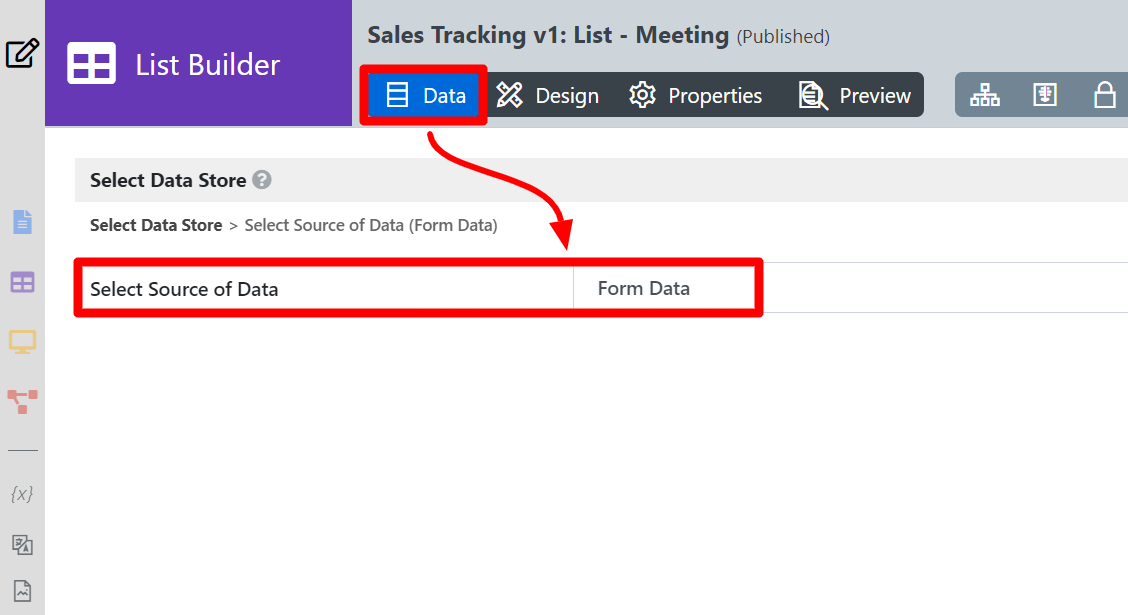The width and height of the screenshot is (1128, 615).
Task: Open the Preview tab
Action: click(x=855, y=95)
